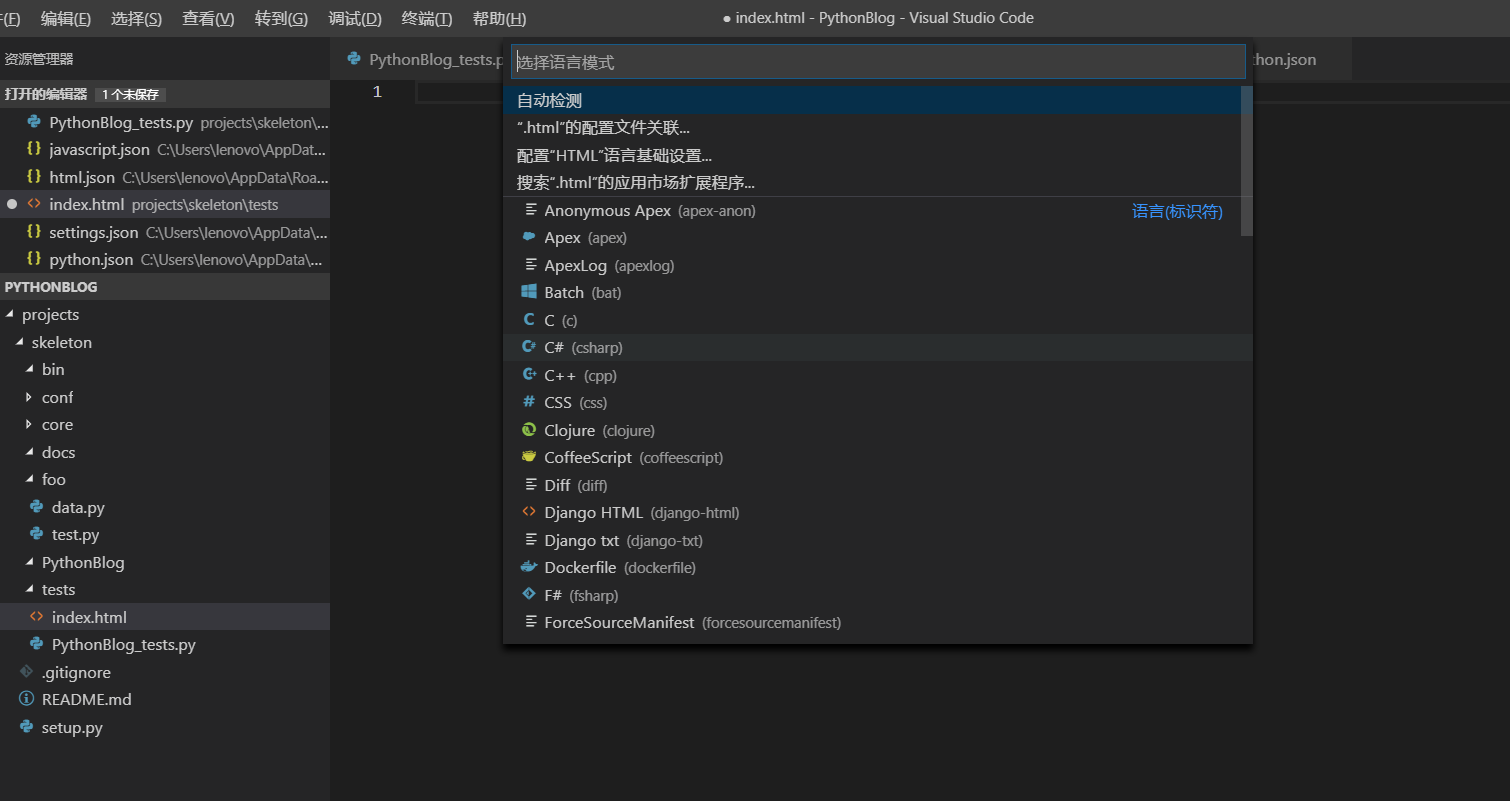Click the Python icon on PythonBlog_tests tab
This screenshot has height=801, width=1510.
[354, 59]
